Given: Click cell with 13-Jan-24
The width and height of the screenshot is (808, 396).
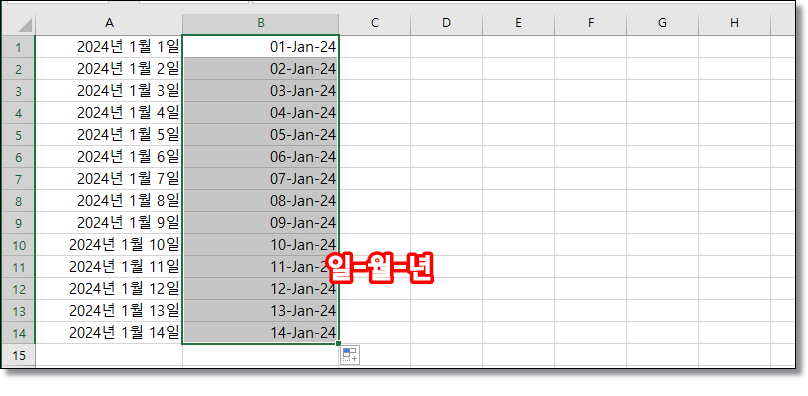Looking at the screenshot, I should (x=261, y=311).
